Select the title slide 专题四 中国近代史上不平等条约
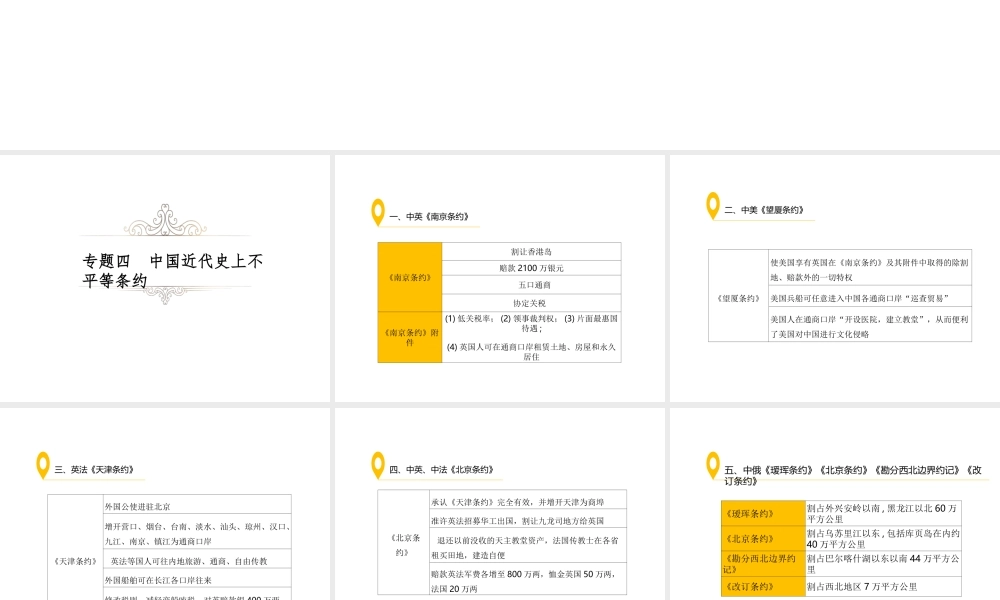Screen dimensions: 1000x600 point(165,278)
